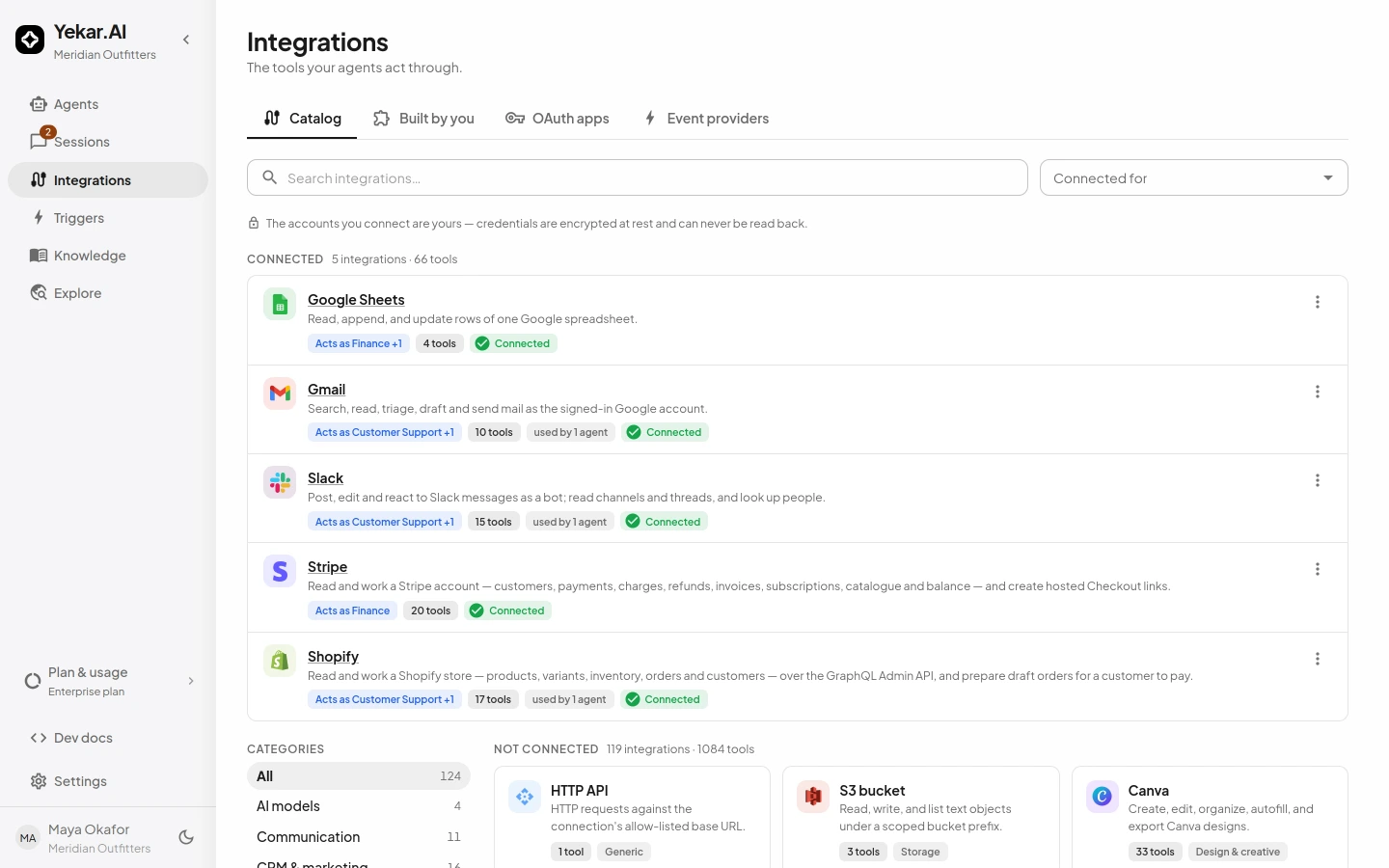Click the HTTP API logo icon
The height and width of the screenshot is (868, 1389).
coord(525,797)
